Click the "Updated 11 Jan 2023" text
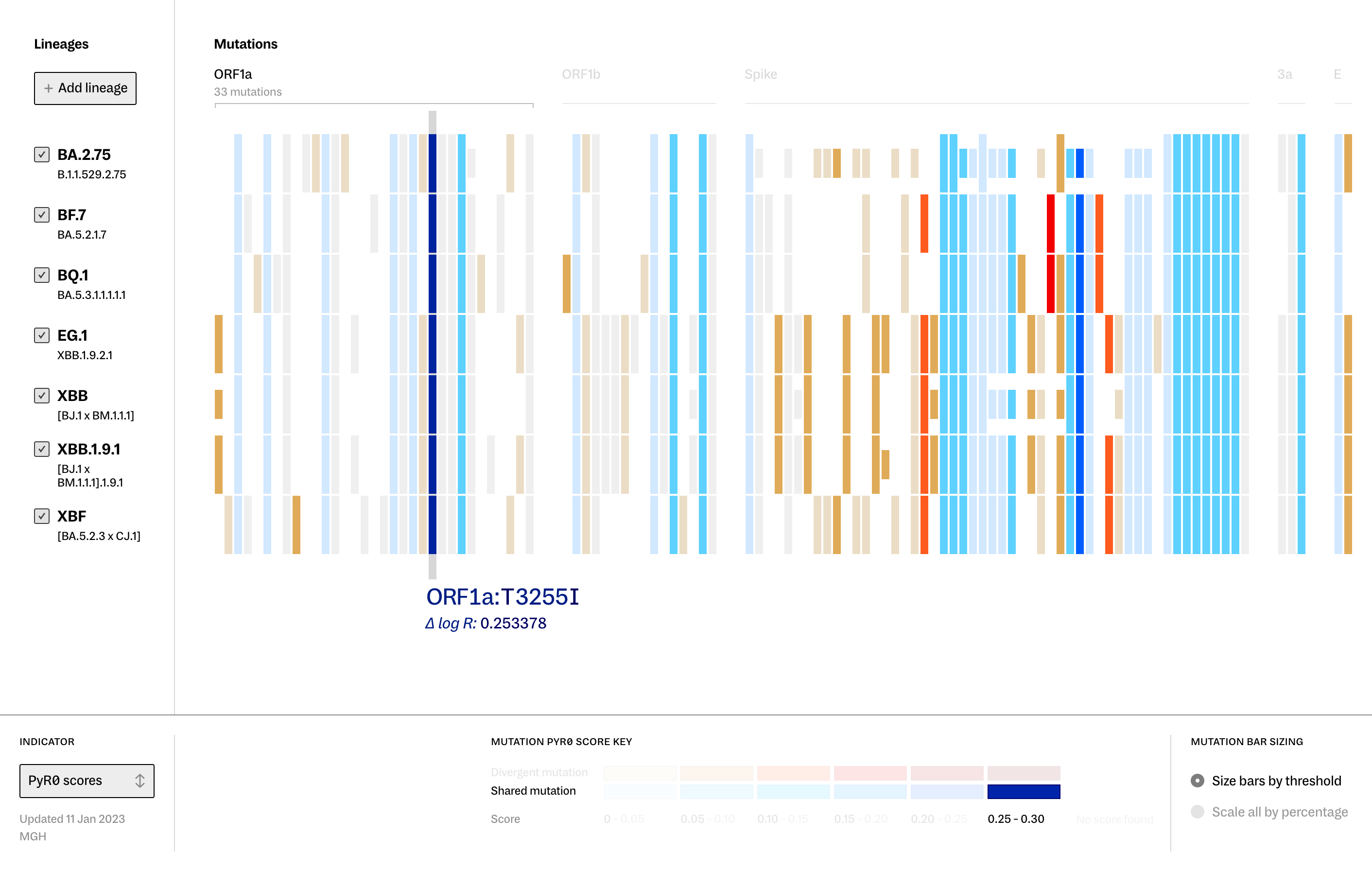 coord(72,819)
